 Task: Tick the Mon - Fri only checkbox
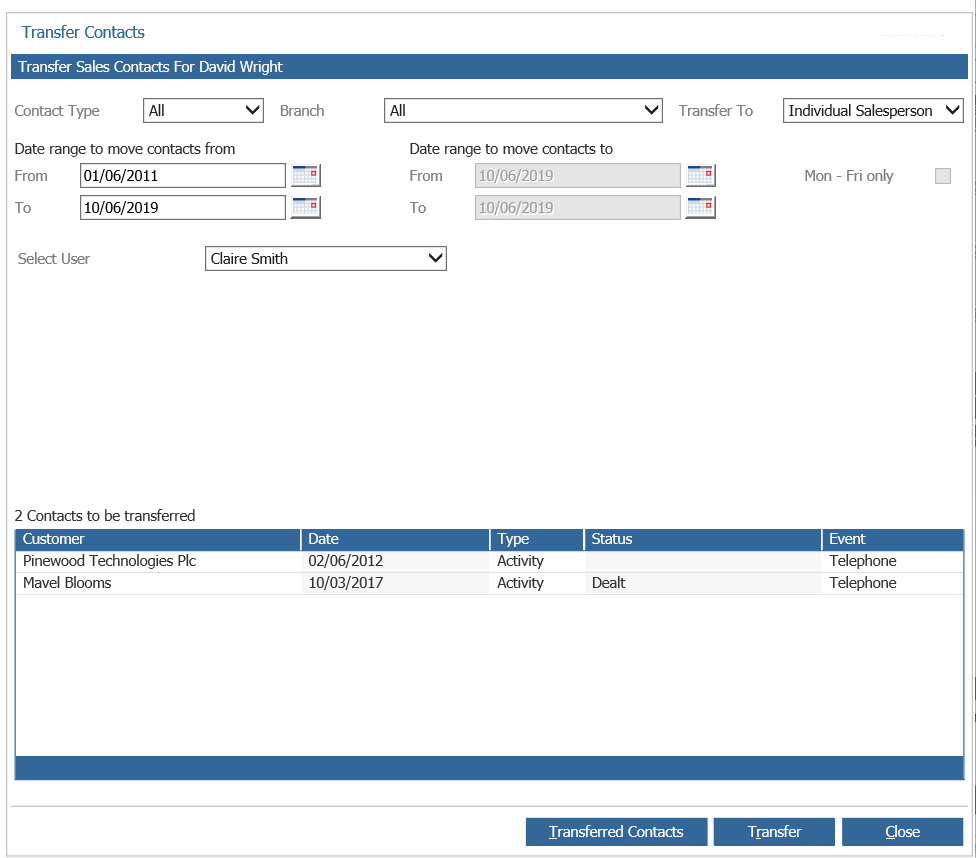pos(942,176)
